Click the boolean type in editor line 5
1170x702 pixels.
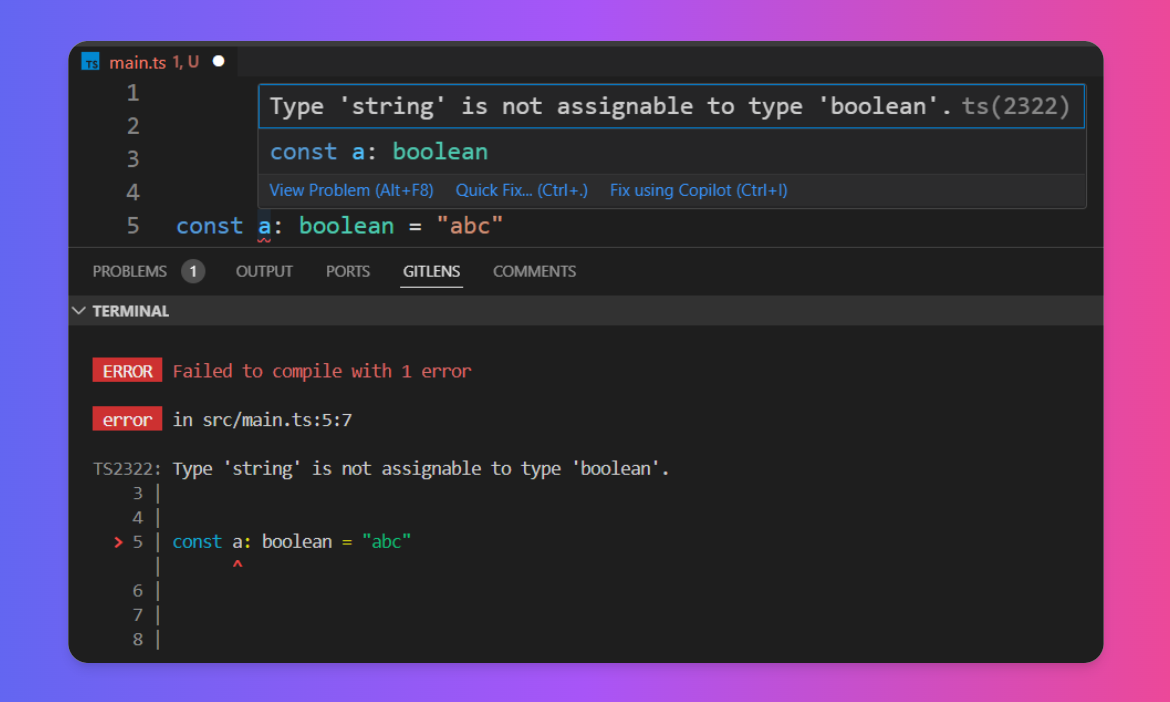(346, 225)
